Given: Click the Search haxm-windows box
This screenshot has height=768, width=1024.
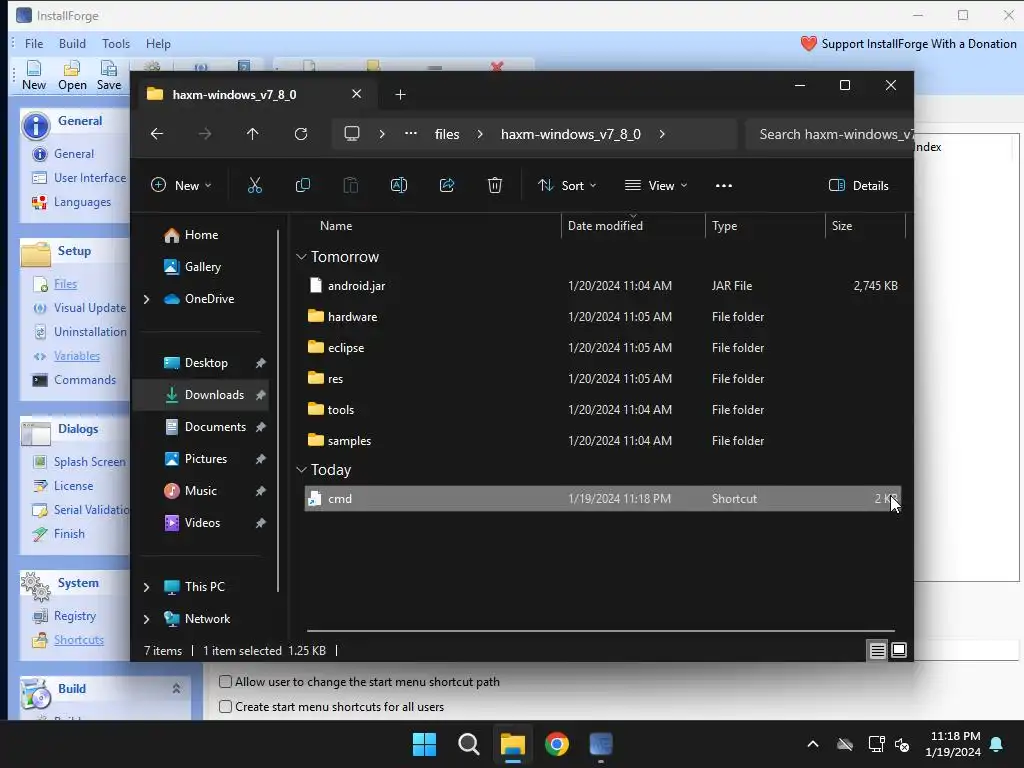Looking at the screenshot, I should pyautogui.click(x=829, y=134).
